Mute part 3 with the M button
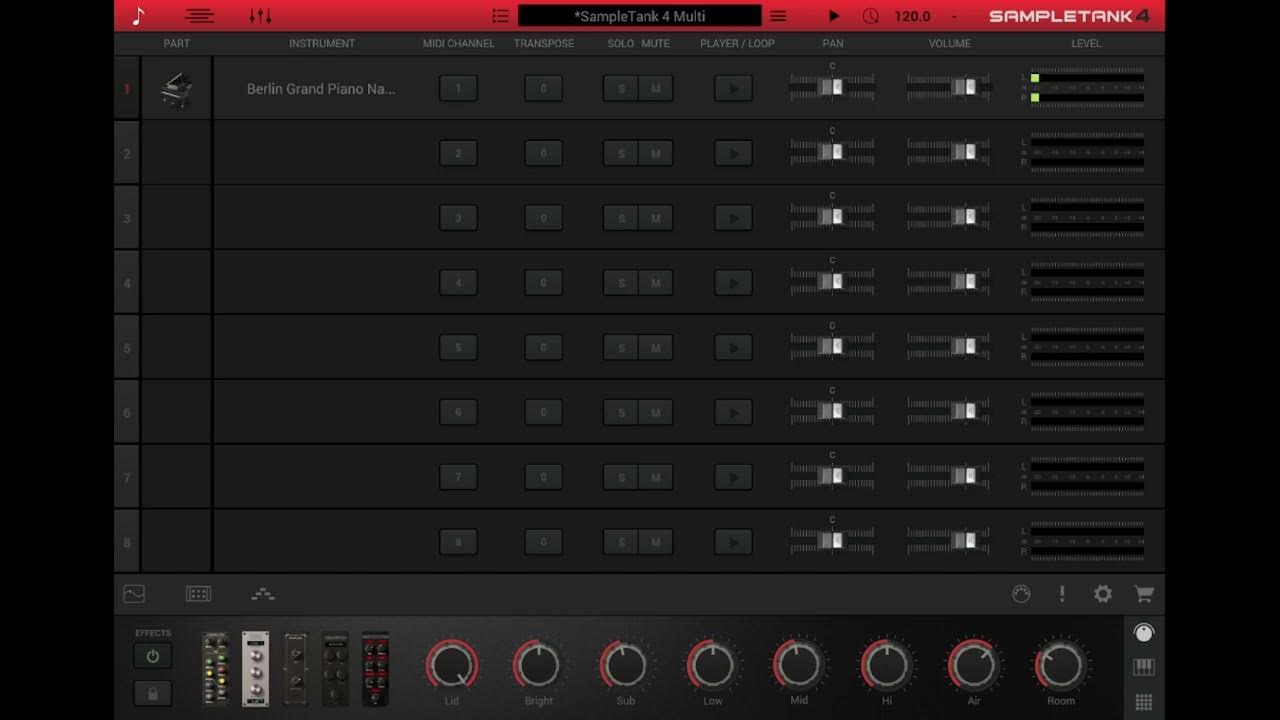Image resolution: width=1280 pixels, height=720 pixels. pyautogui.click(x=656, y=218)
